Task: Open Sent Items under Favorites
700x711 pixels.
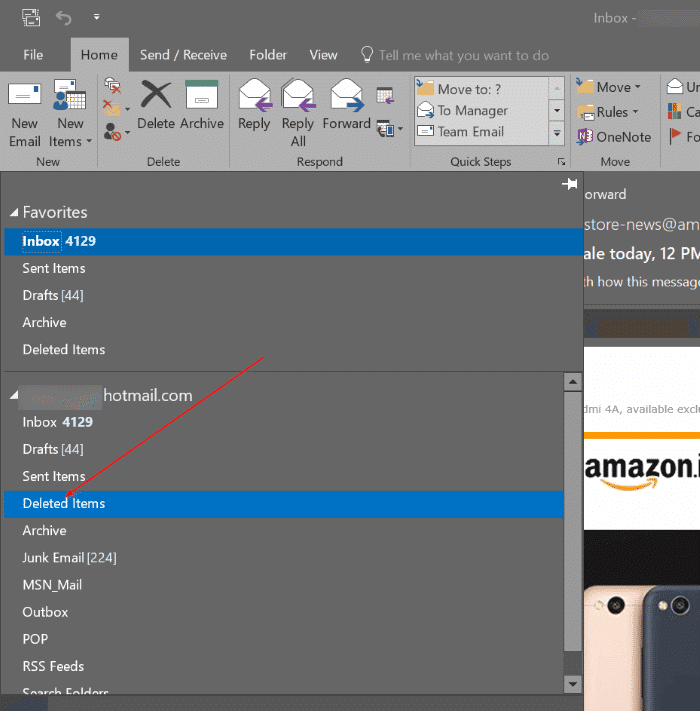Action: point(293,268)
